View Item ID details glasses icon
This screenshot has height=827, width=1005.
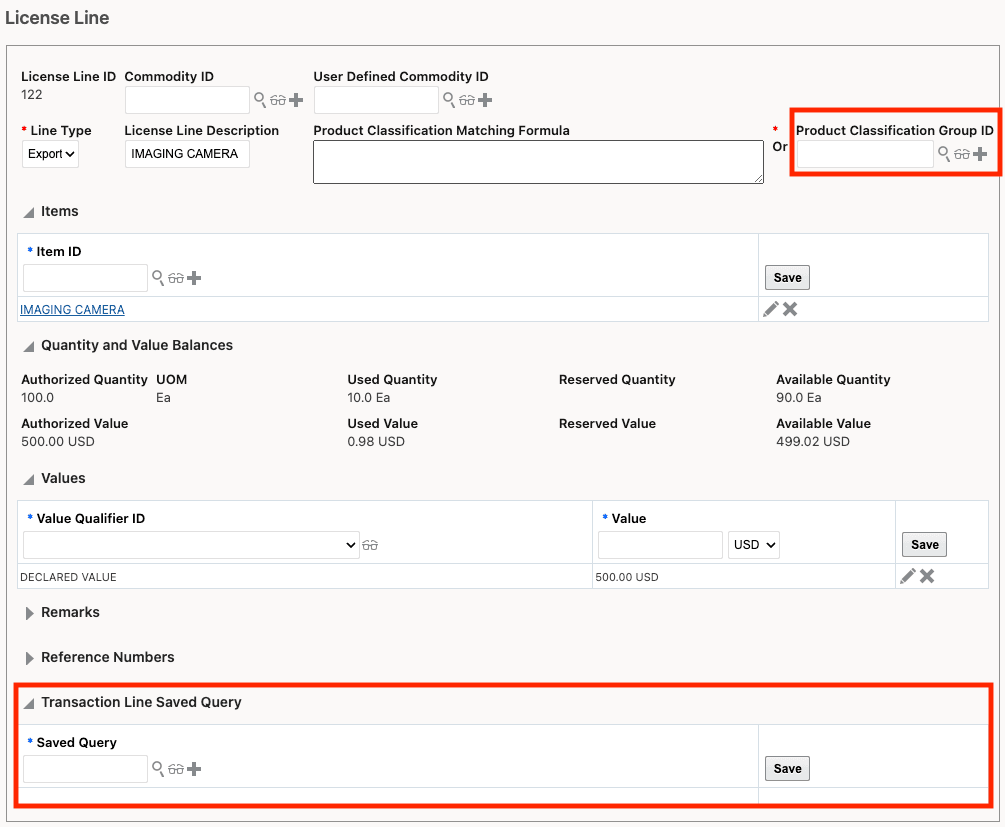coord(176,278)
